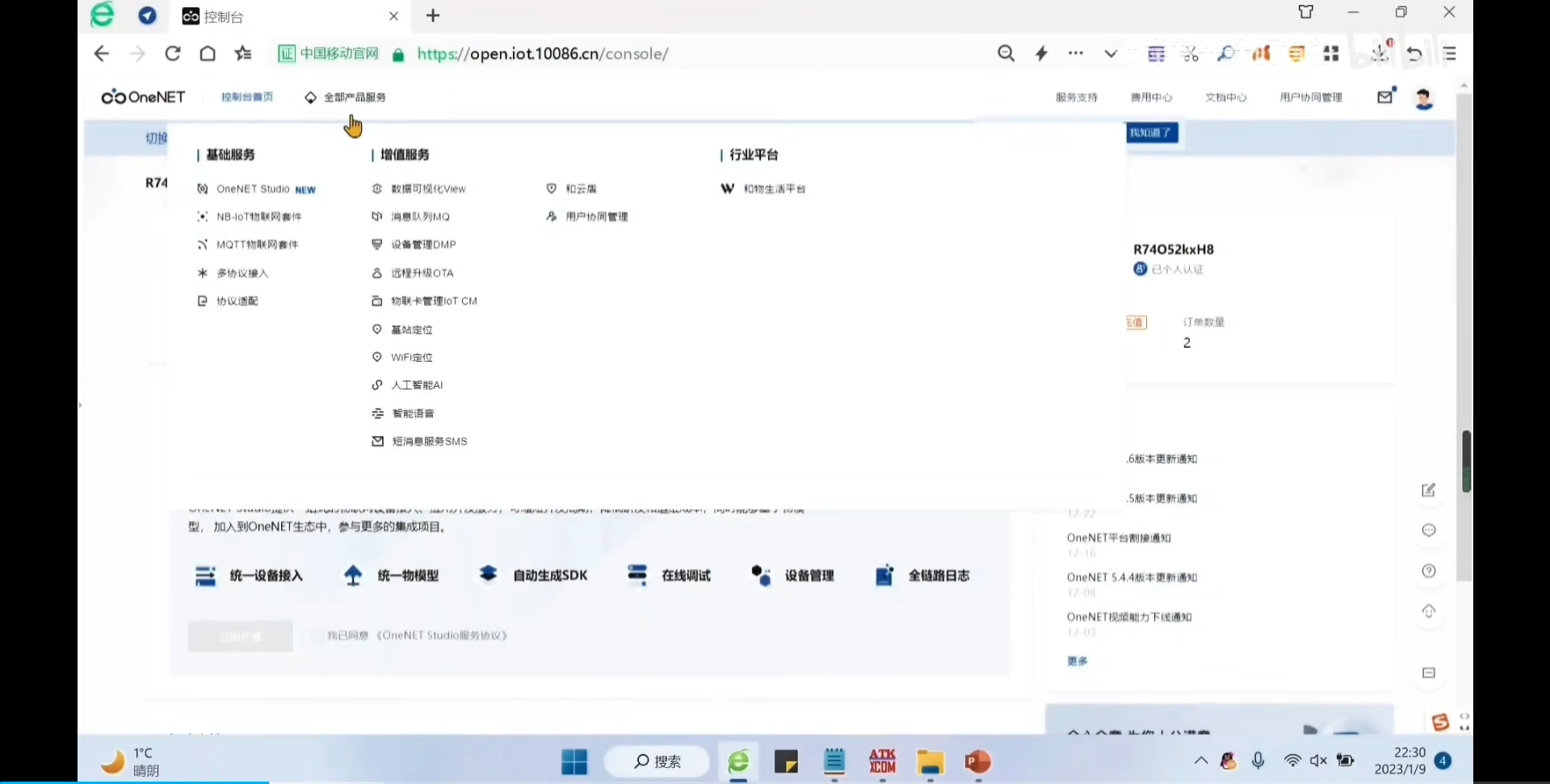Open a new browser tab
Viewport: 1550px width, 784px height.
433,15
